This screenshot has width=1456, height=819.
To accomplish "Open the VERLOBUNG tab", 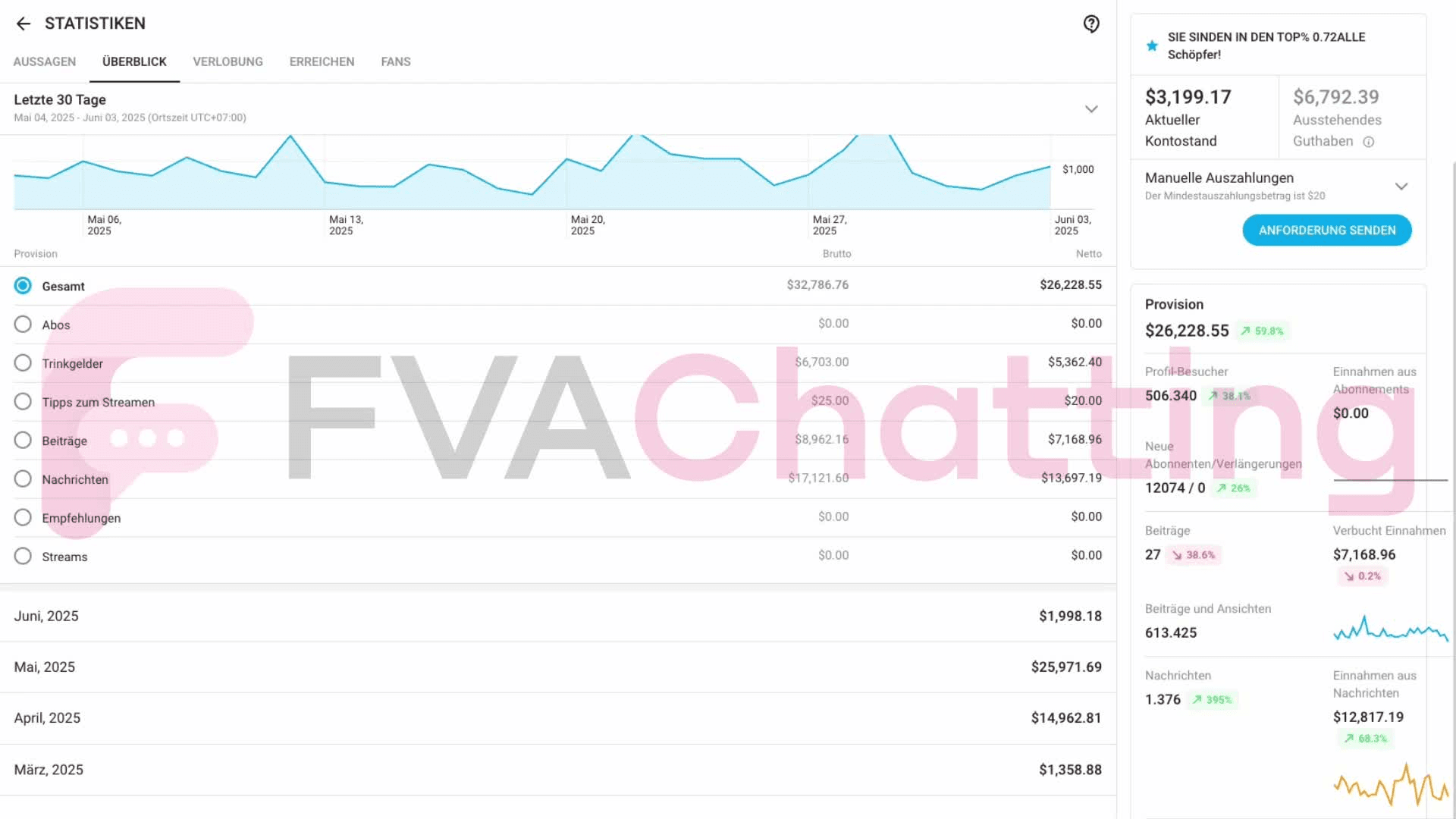I will [227, 61].
